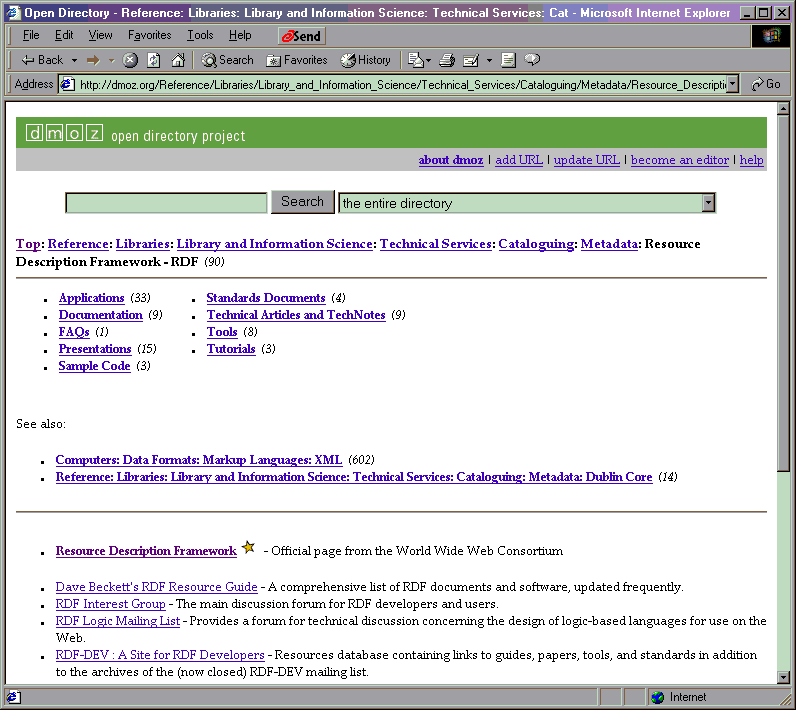796x710 pixels.
Task: Click the 'become an editor' link
Action: point(679,160)
